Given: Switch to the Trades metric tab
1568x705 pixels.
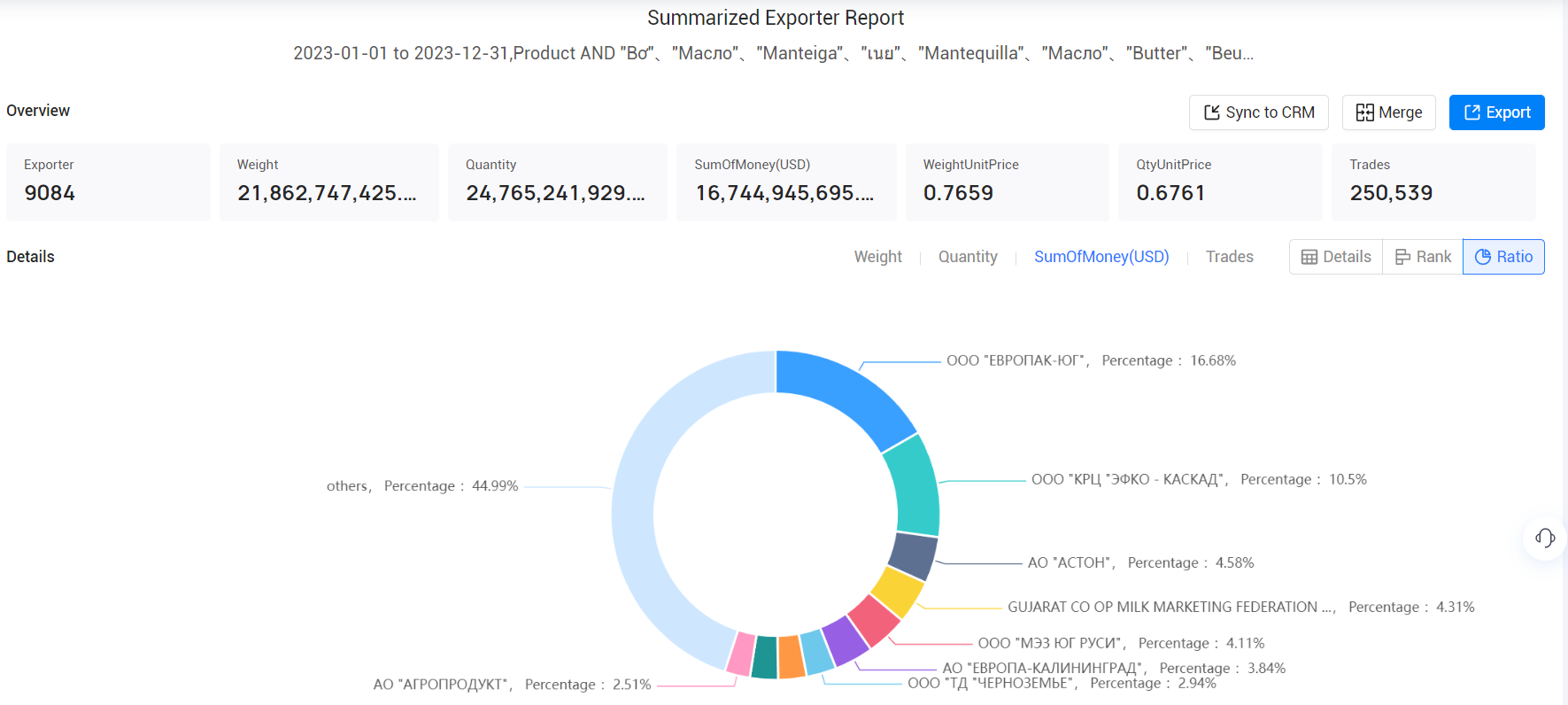Looking at the screenshot, I should coord(1229,257).
